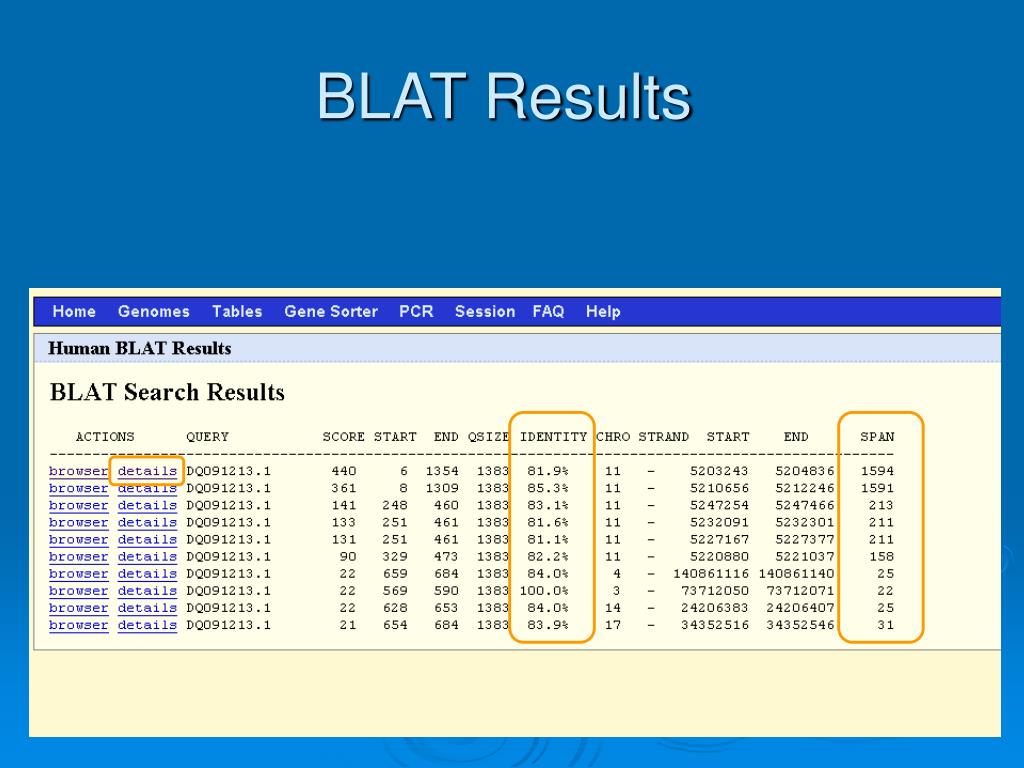
Task: Click the SPAN column header
Action: [x=877, y=436]
